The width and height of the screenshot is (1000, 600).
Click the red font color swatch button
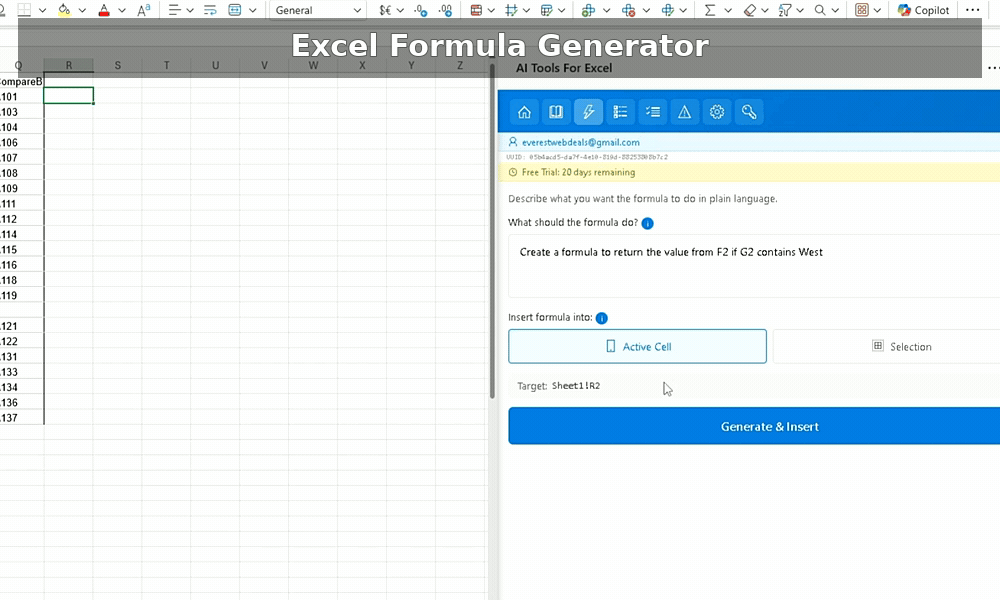[x=104, y=10]
